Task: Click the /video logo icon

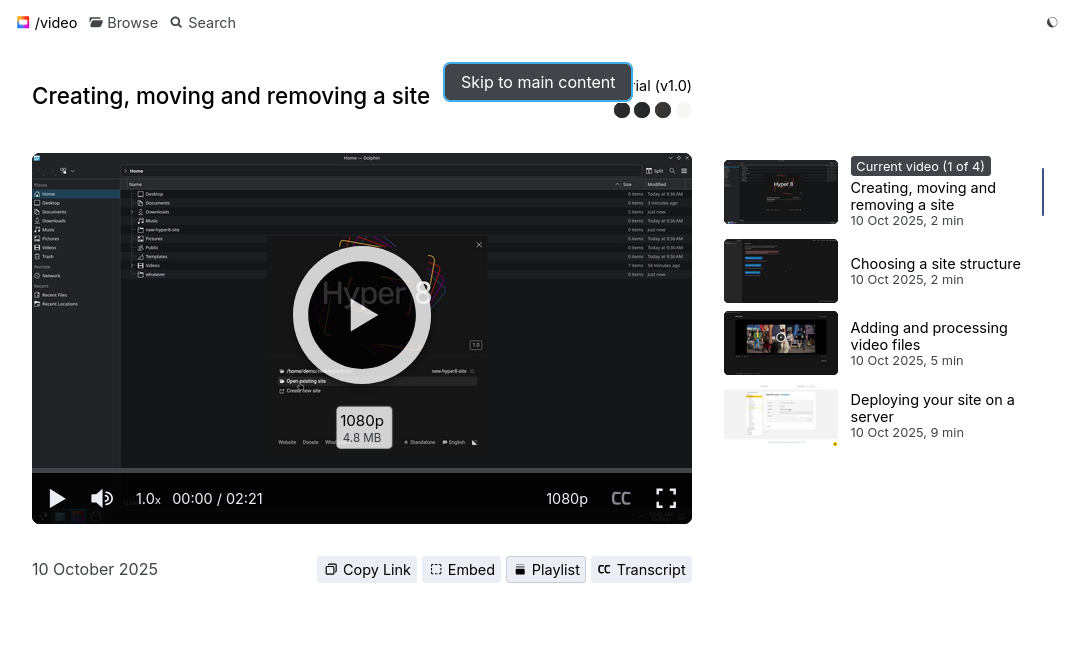Action: coord(23,22)
